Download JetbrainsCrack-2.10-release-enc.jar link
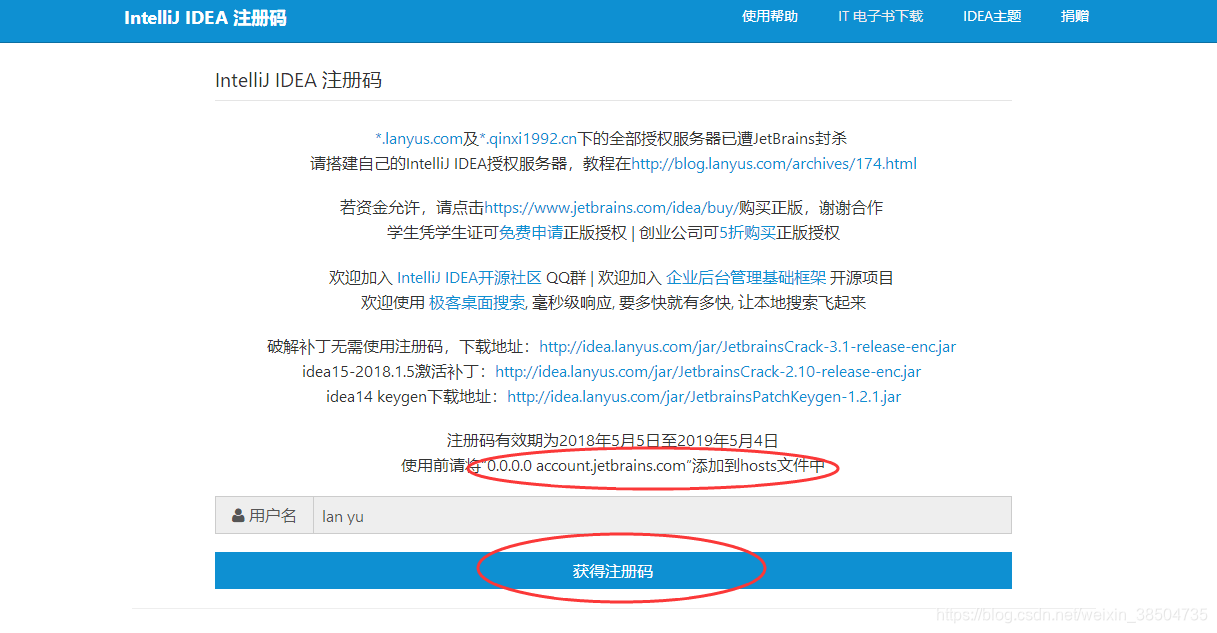 point(708,372)
